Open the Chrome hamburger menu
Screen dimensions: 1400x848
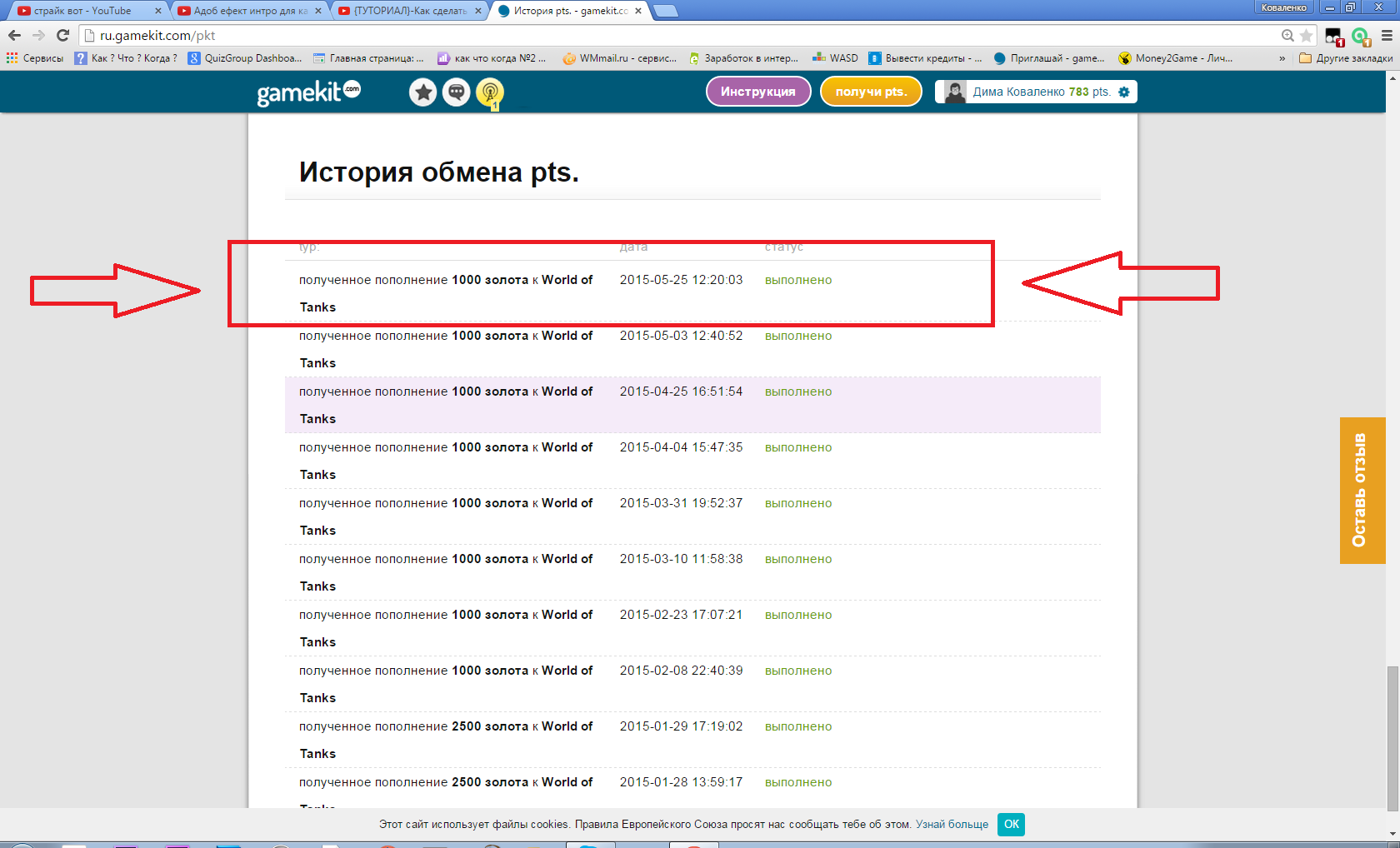(1387, 35)
